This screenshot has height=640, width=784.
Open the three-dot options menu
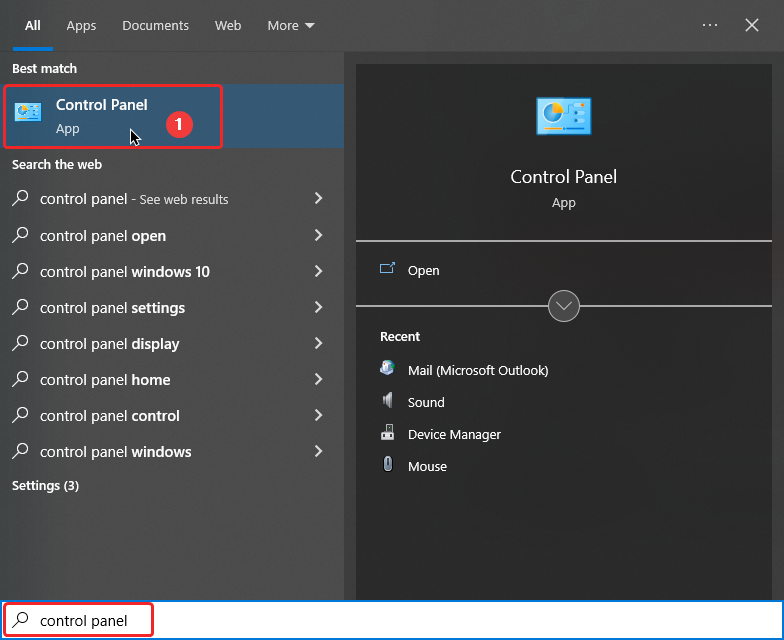point(710,25)
